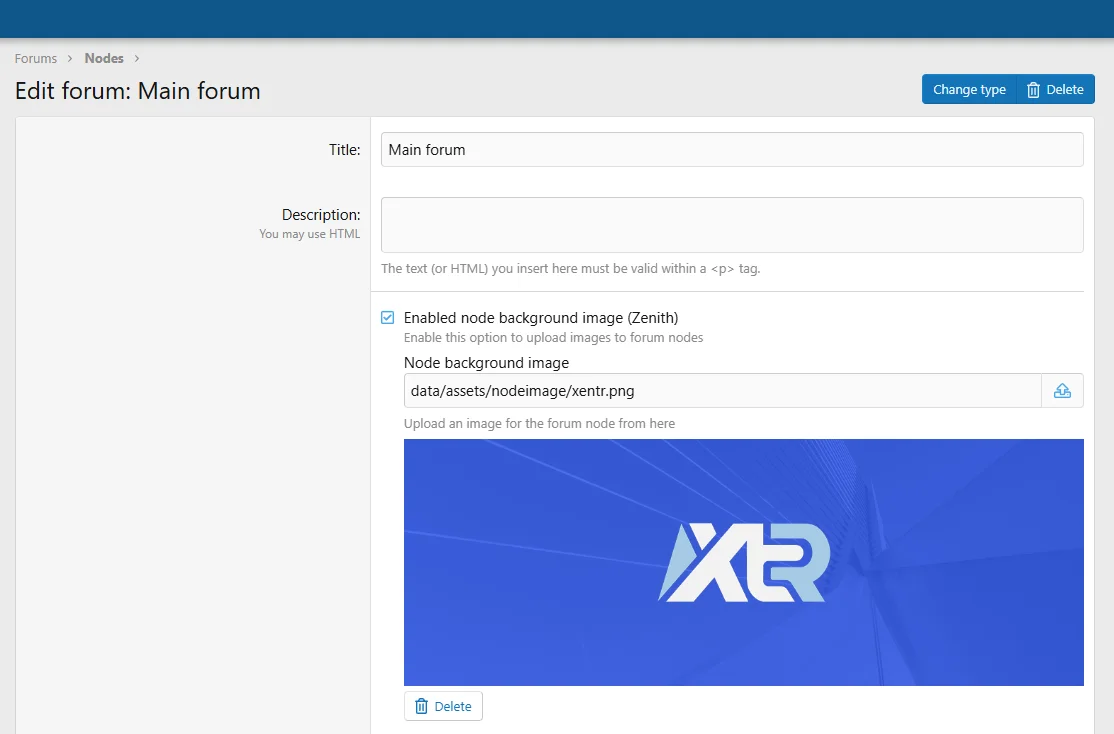
Task: Click the 'Node background image' label
Action: 487,362
